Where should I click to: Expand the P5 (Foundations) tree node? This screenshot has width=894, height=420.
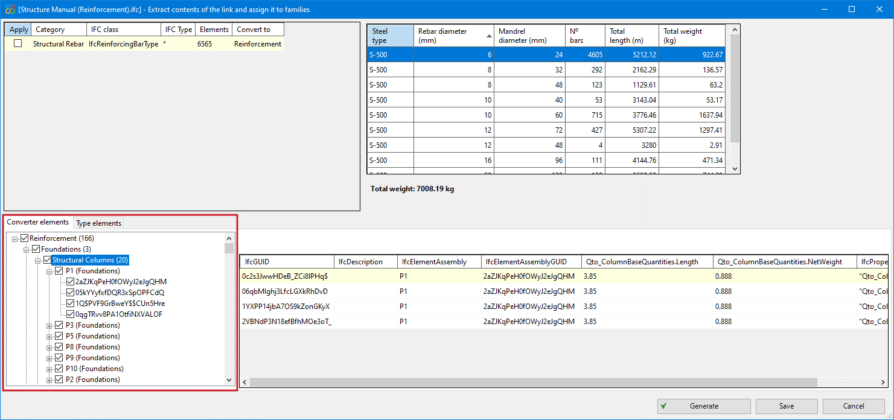(49, 336)
